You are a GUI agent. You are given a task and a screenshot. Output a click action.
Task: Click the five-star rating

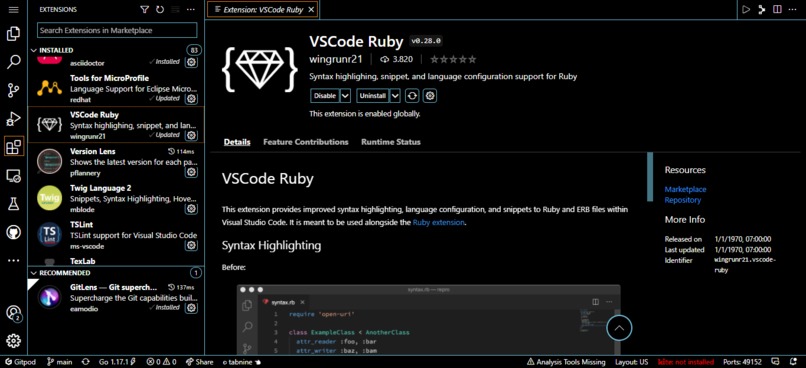pyautogui.click(x=453, y=59)
